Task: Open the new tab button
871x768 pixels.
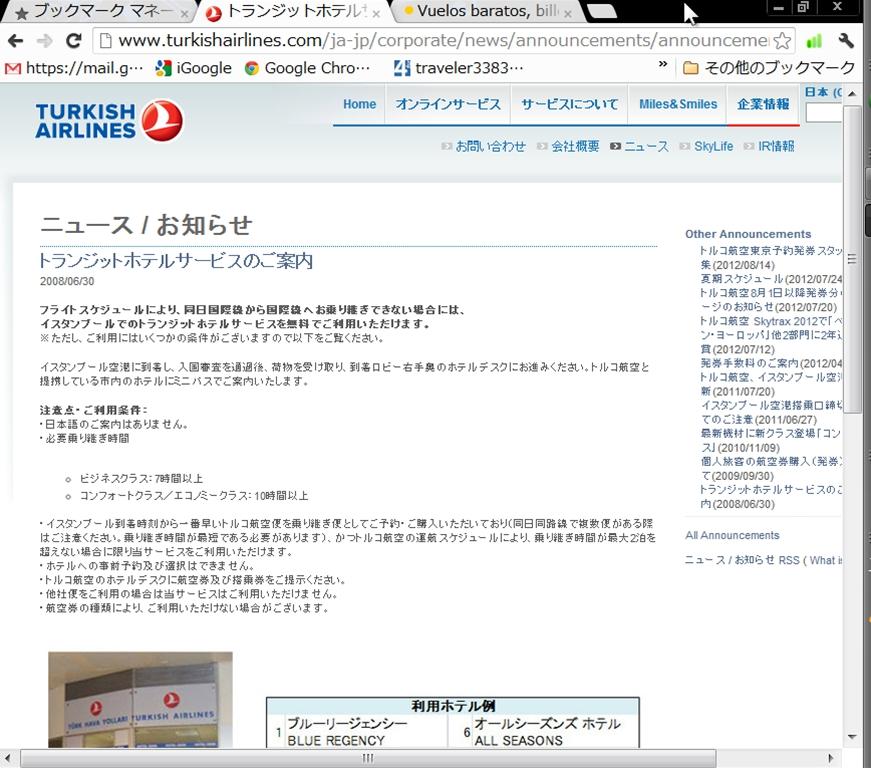Action: [x=602, y=12]
